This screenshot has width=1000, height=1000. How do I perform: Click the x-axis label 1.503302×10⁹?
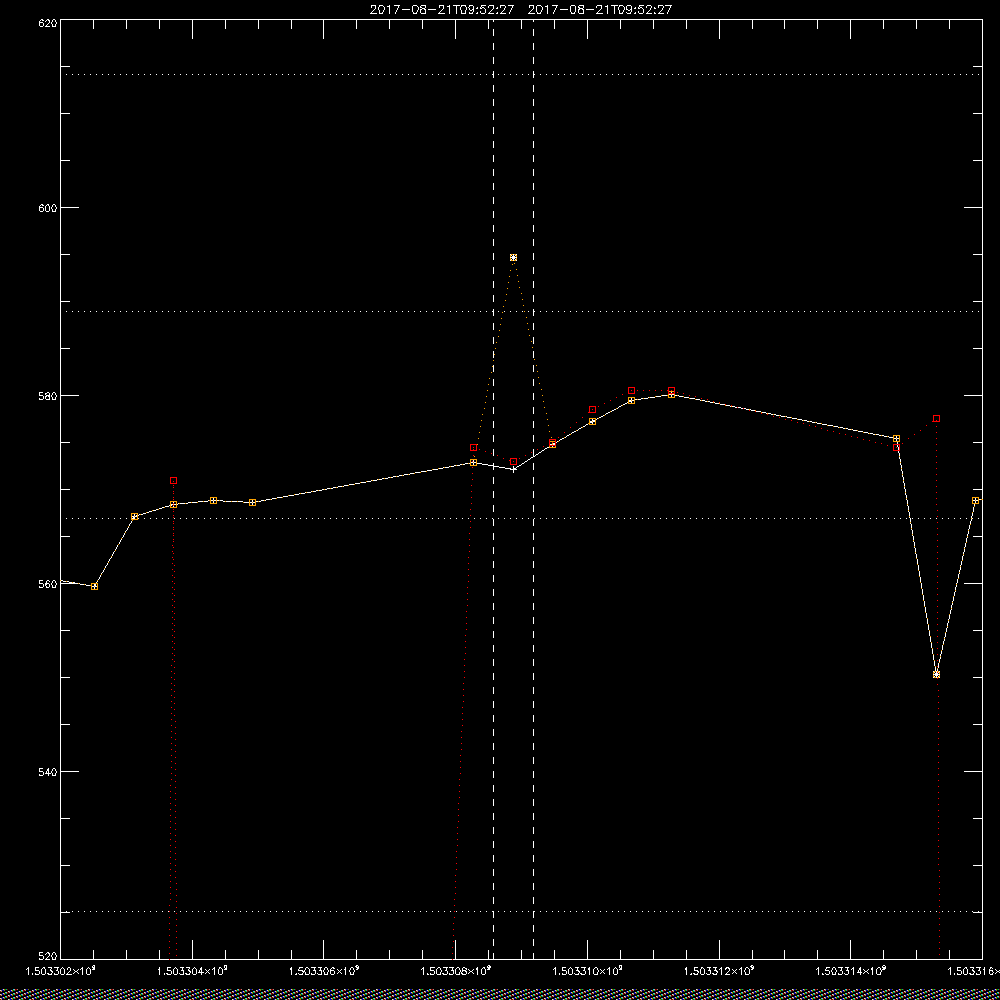coord(61,971)
